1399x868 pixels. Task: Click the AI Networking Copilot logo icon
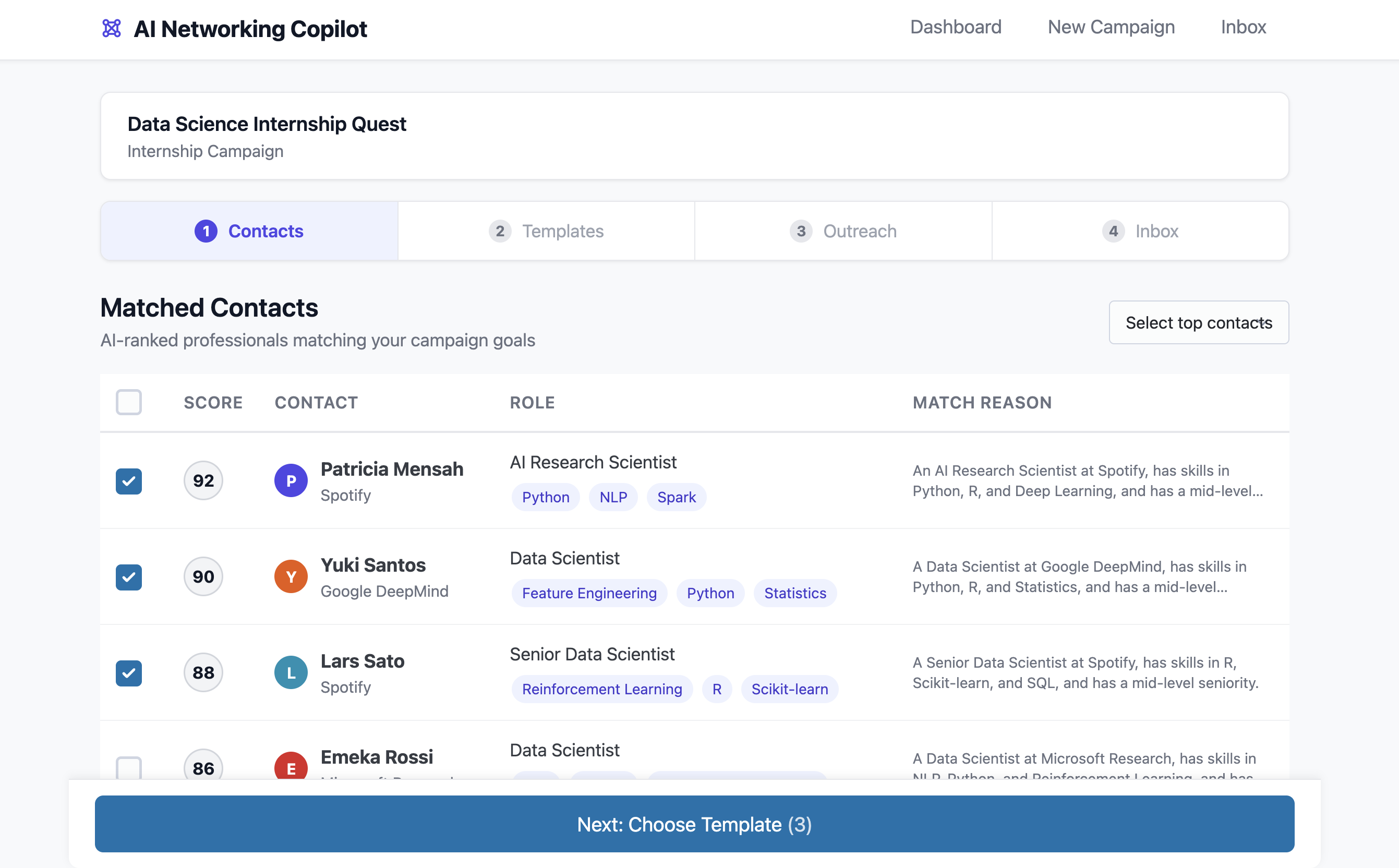112,28
